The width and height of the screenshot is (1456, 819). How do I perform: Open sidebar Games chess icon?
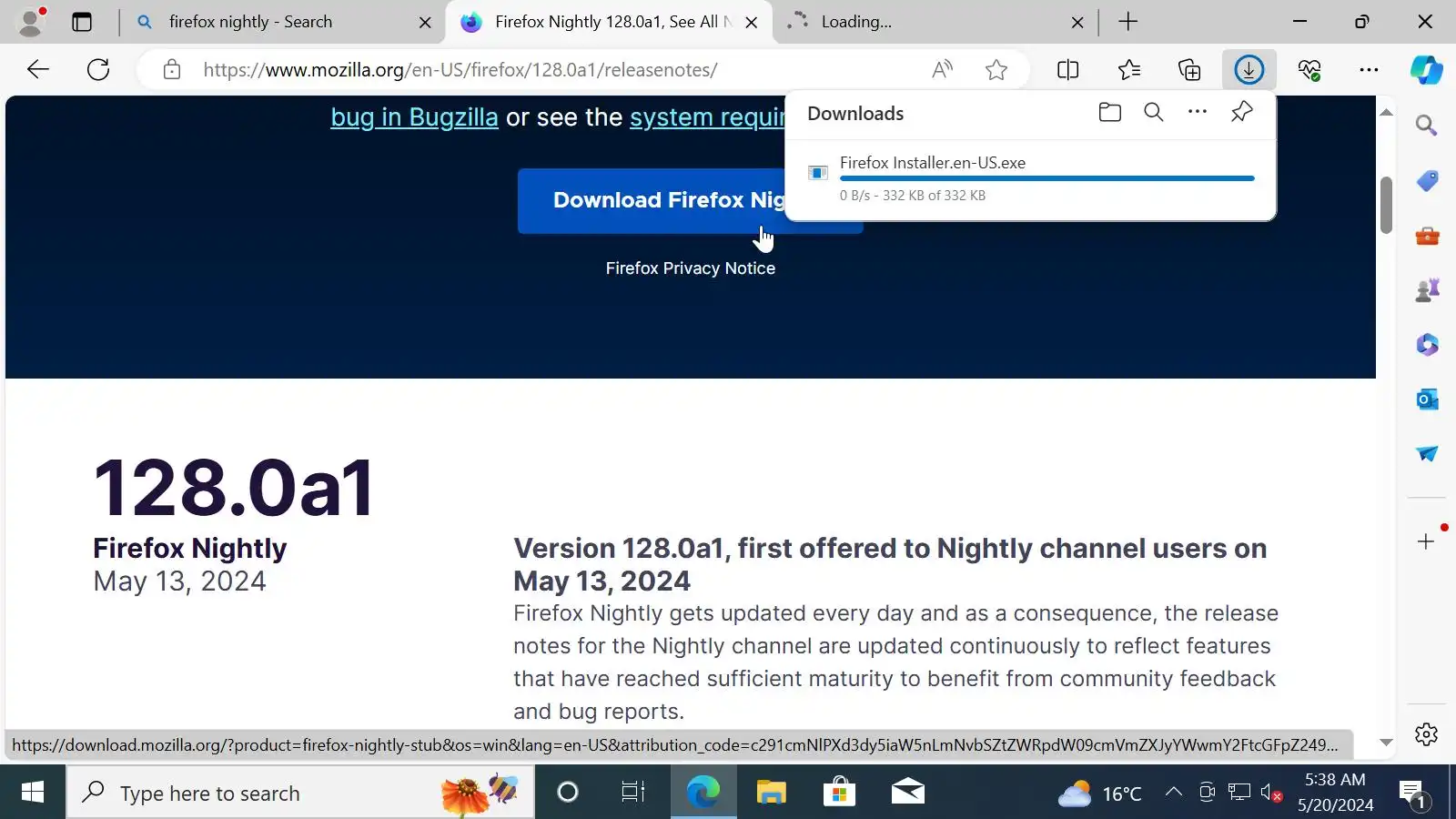[1426, 290]
